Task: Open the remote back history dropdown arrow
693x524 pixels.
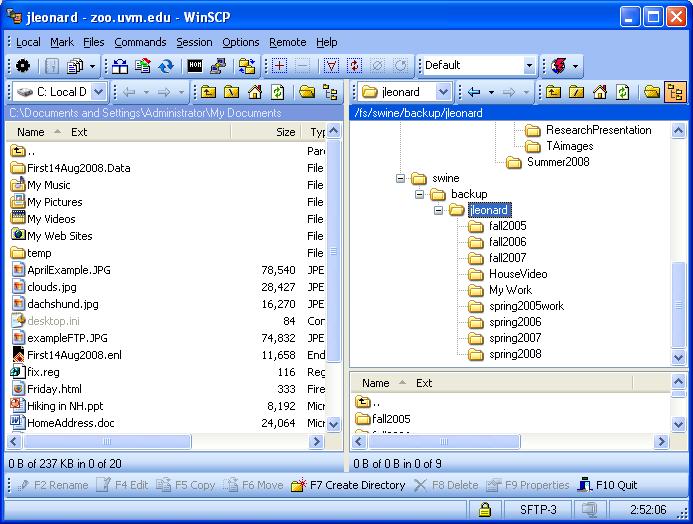Action: [491, 92]
